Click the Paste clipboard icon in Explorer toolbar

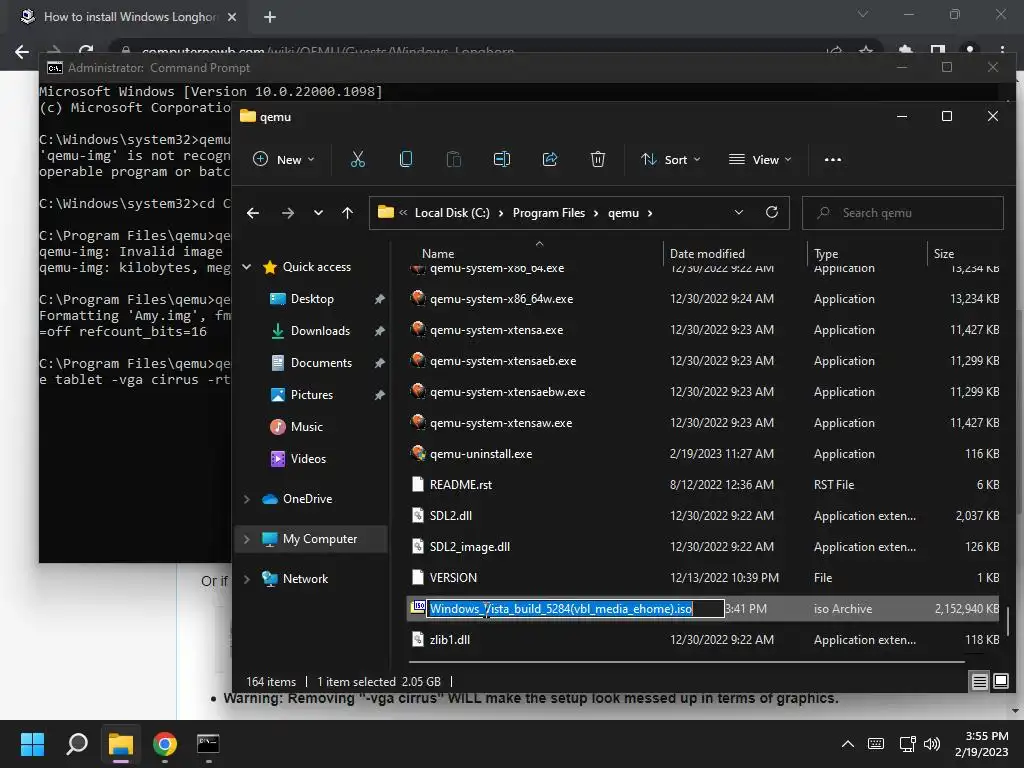[x=453, y=159]
